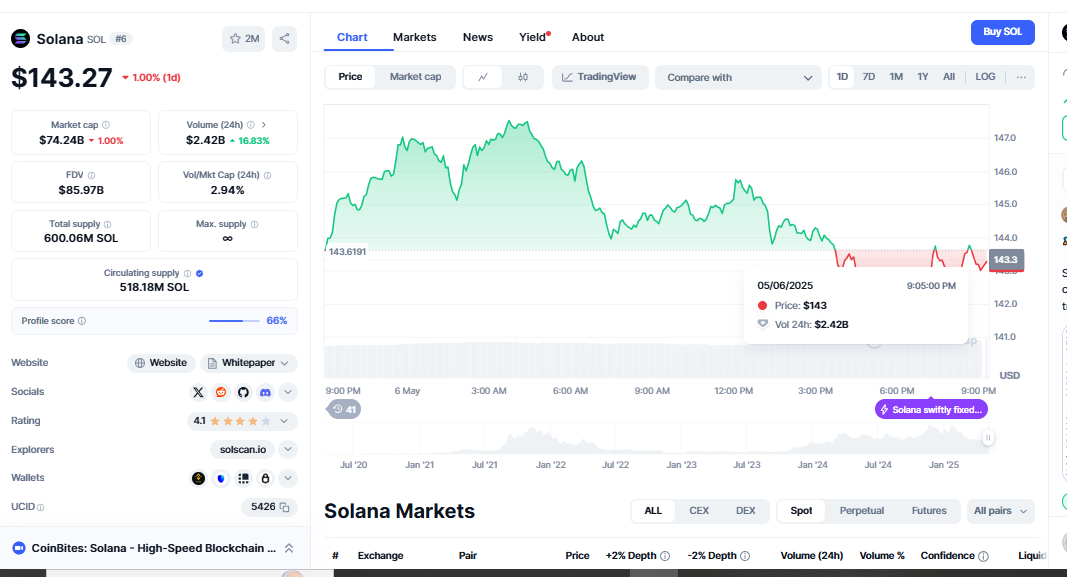Open Volume (24h) details arrow
This screenshot has width=1067, height=577.
click(264, 125)
